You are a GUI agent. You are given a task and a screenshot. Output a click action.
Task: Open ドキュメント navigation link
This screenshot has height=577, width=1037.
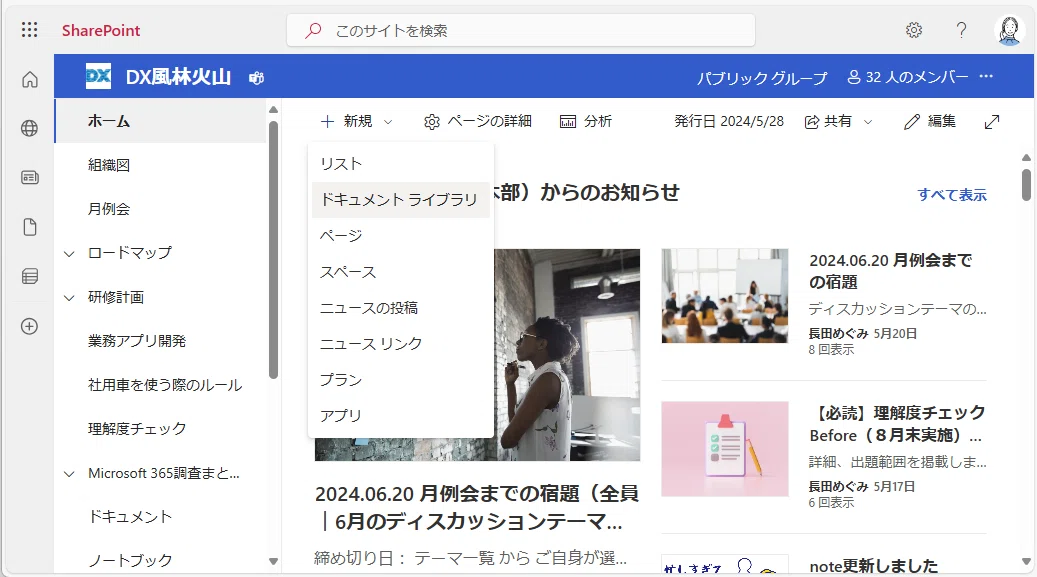130,517
